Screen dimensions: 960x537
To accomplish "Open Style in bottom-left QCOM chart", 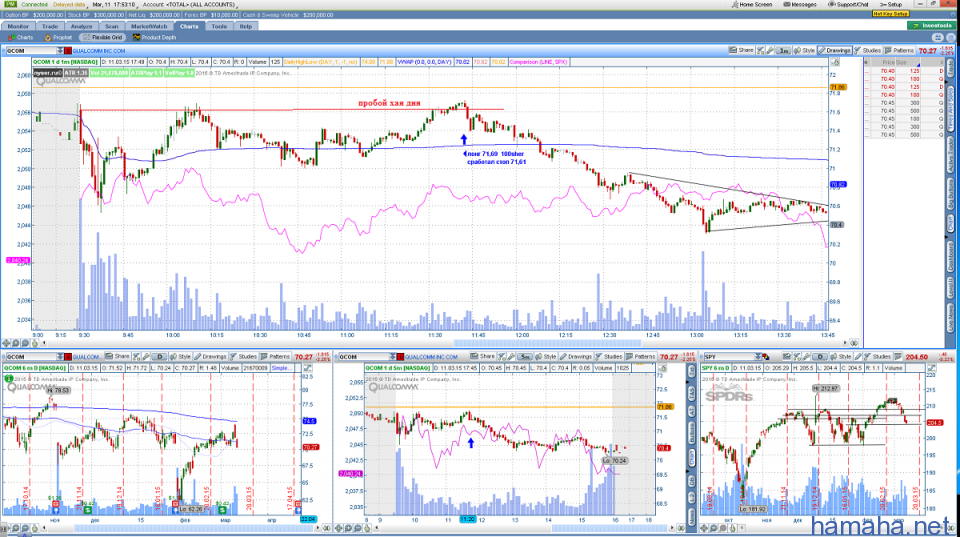I will [x=180, y=356].
